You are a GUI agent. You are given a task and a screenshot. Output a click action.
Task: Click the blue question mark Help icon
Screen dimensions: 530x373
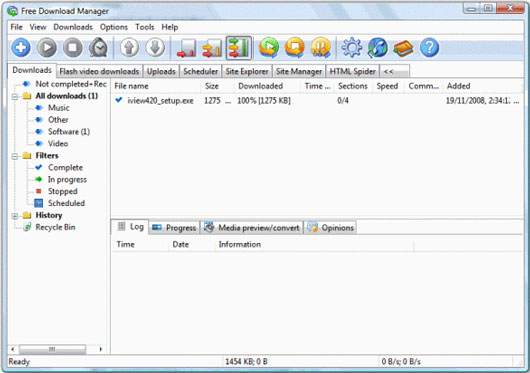[429, 47]
